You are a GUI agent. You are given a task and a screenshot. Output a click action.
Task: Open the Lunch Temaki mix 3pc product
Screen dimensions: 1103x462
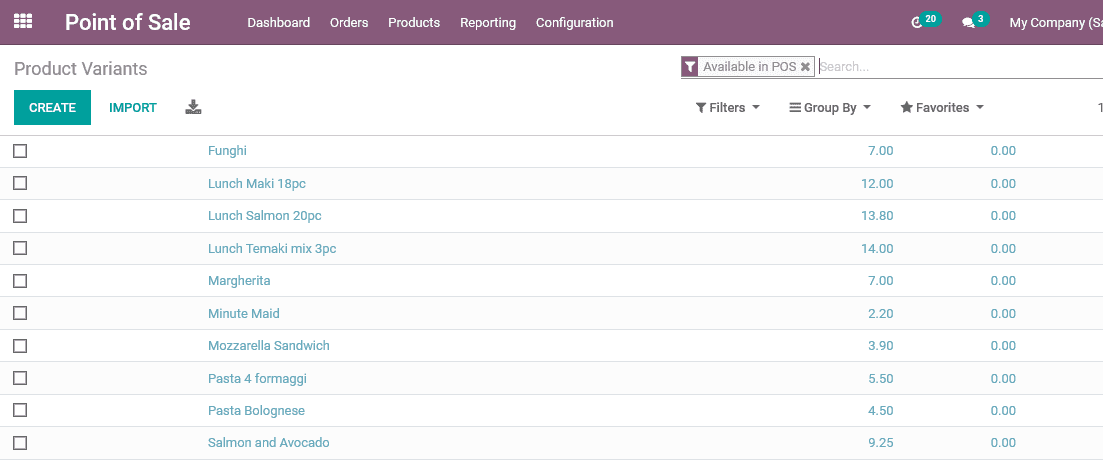point(272,248)
